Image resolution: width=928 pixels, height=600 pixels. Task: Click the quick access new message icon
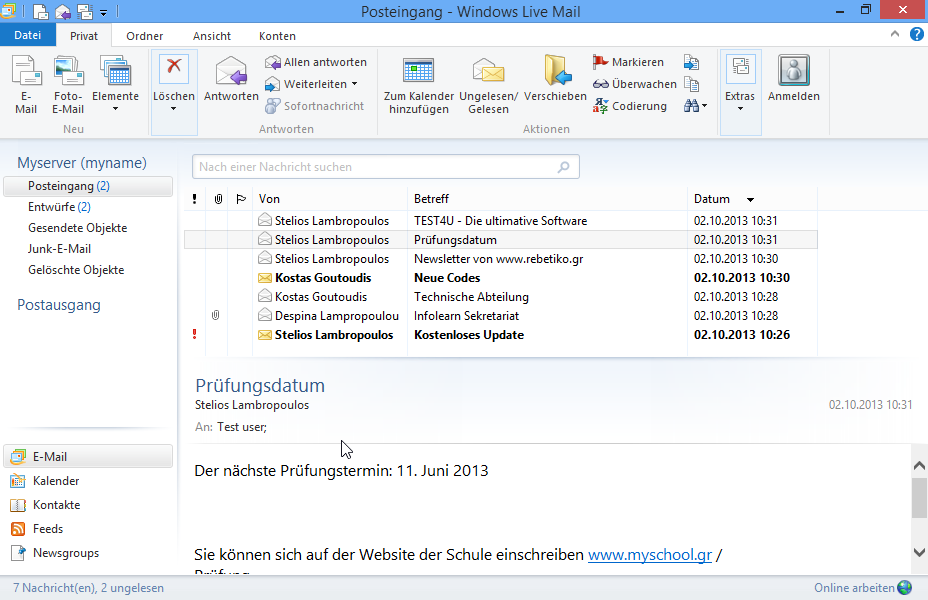coord(40,12)
